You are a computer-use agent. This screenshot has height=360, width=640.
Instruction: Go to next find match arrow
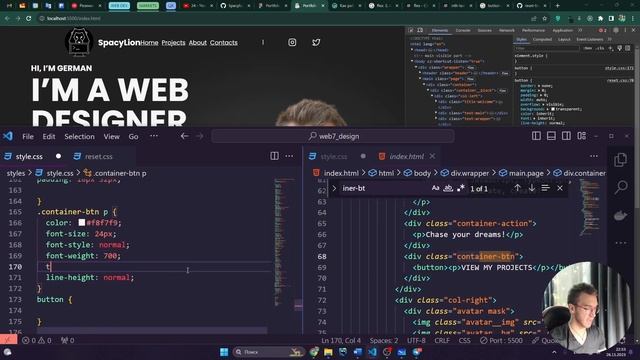click(x=531, y=188)
